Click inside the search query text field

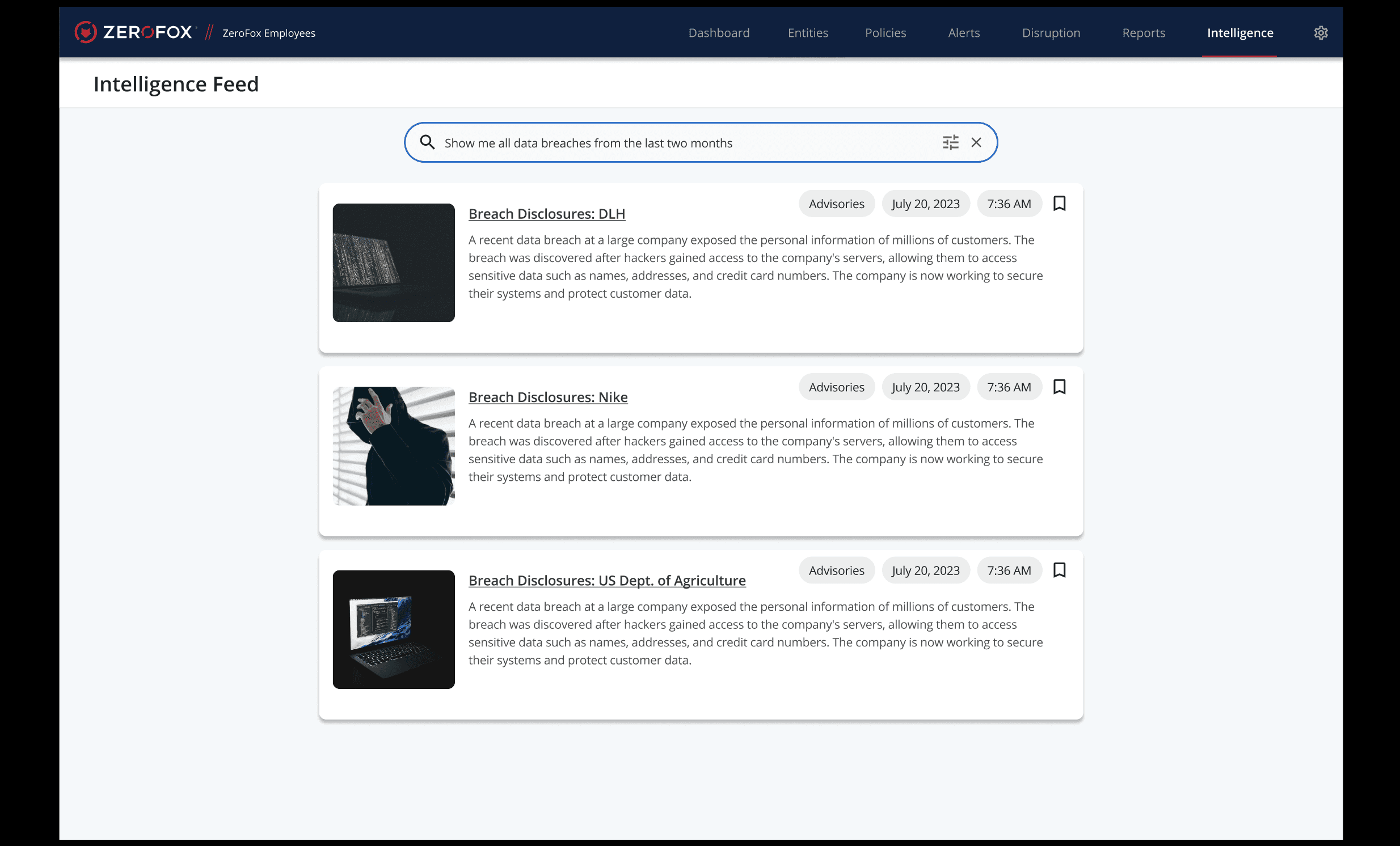pyautogui.click(x=682, y=143)
